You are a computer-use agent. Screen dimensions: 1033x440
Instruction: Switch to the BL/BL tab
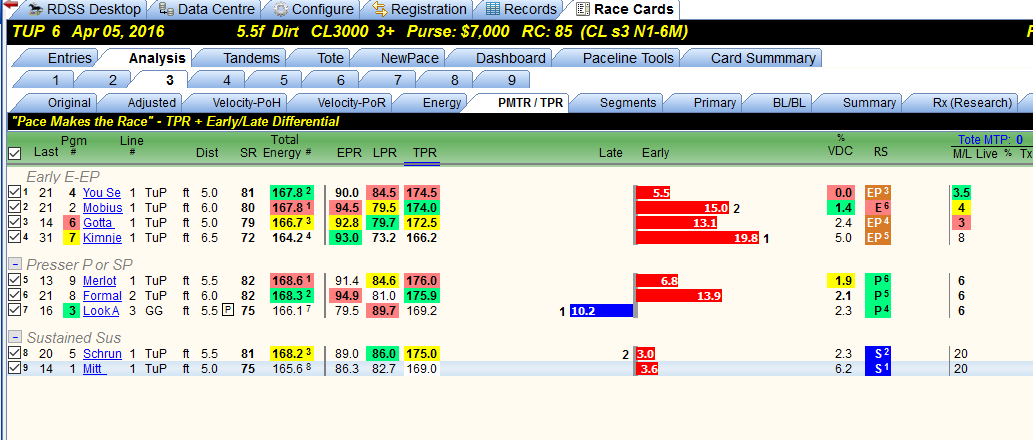pos(779,103)
